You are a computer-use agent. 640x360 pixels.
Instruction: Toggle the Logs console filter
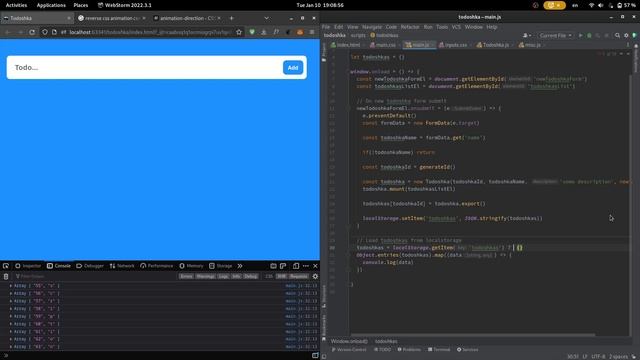pos(223,276)
